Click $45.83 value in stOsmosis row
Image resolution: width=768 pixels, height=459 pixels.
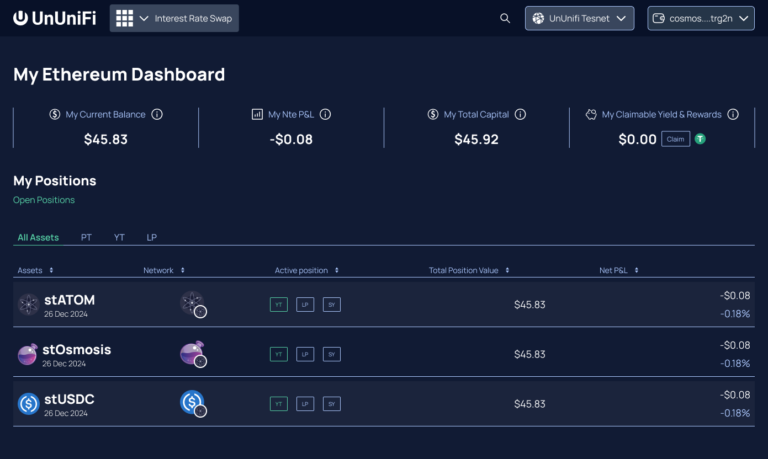point(529,354)
